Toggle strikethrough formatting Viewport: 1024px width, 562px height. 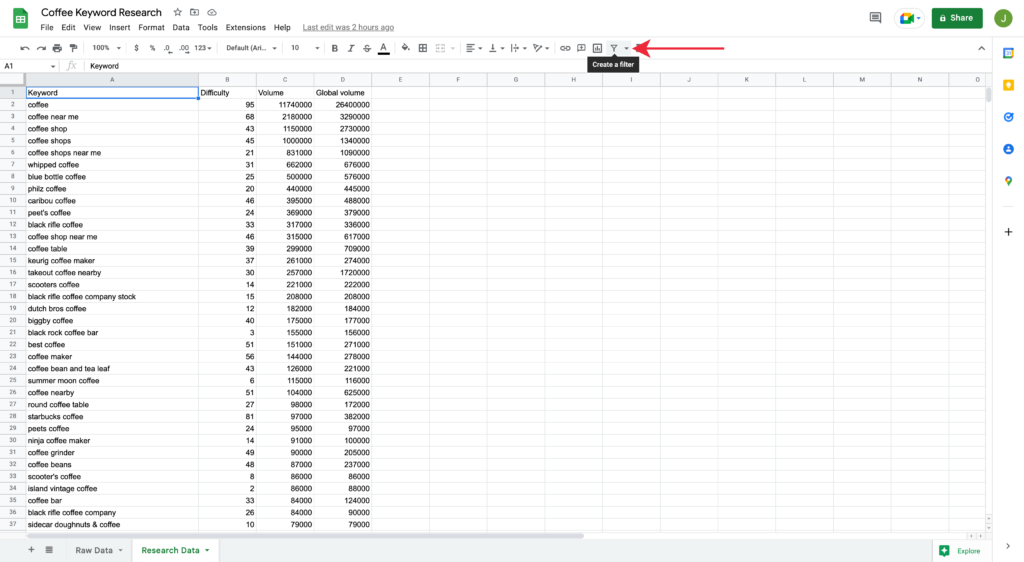(367, 48)
